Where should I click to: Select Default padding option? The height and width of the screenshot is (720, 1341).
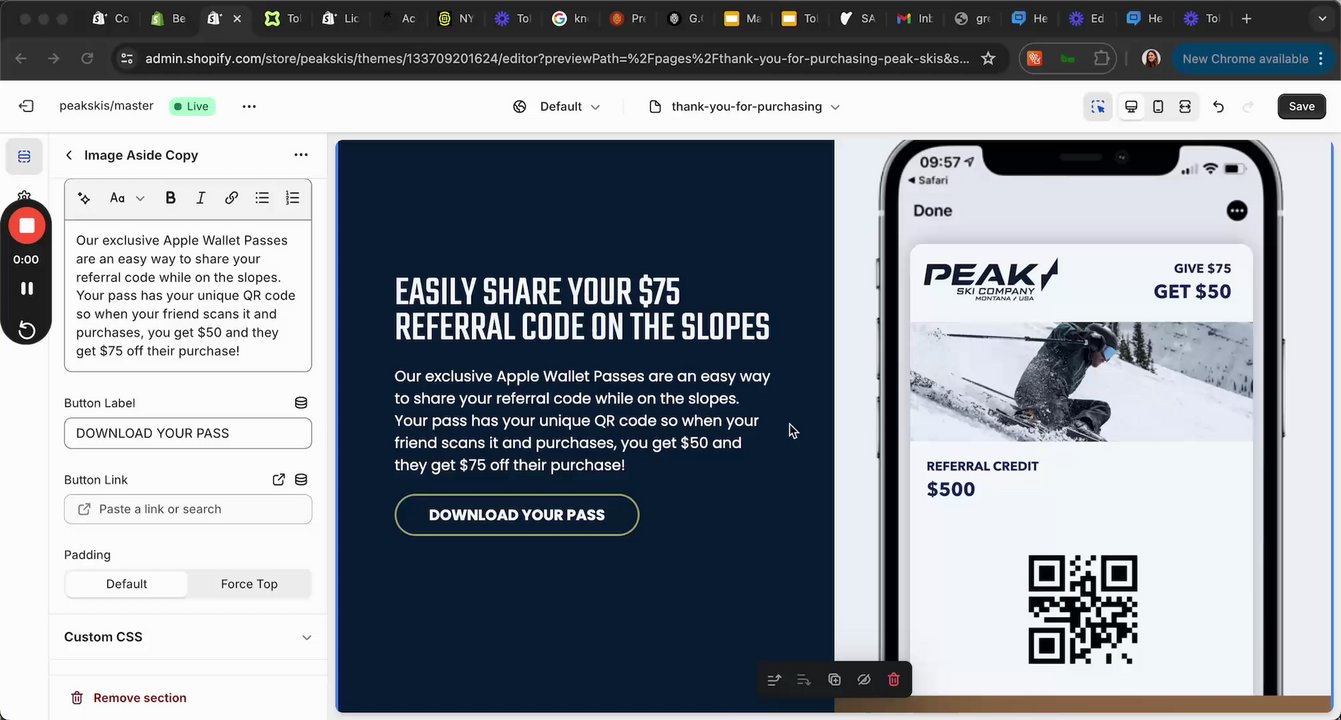[x=126, y=584]
